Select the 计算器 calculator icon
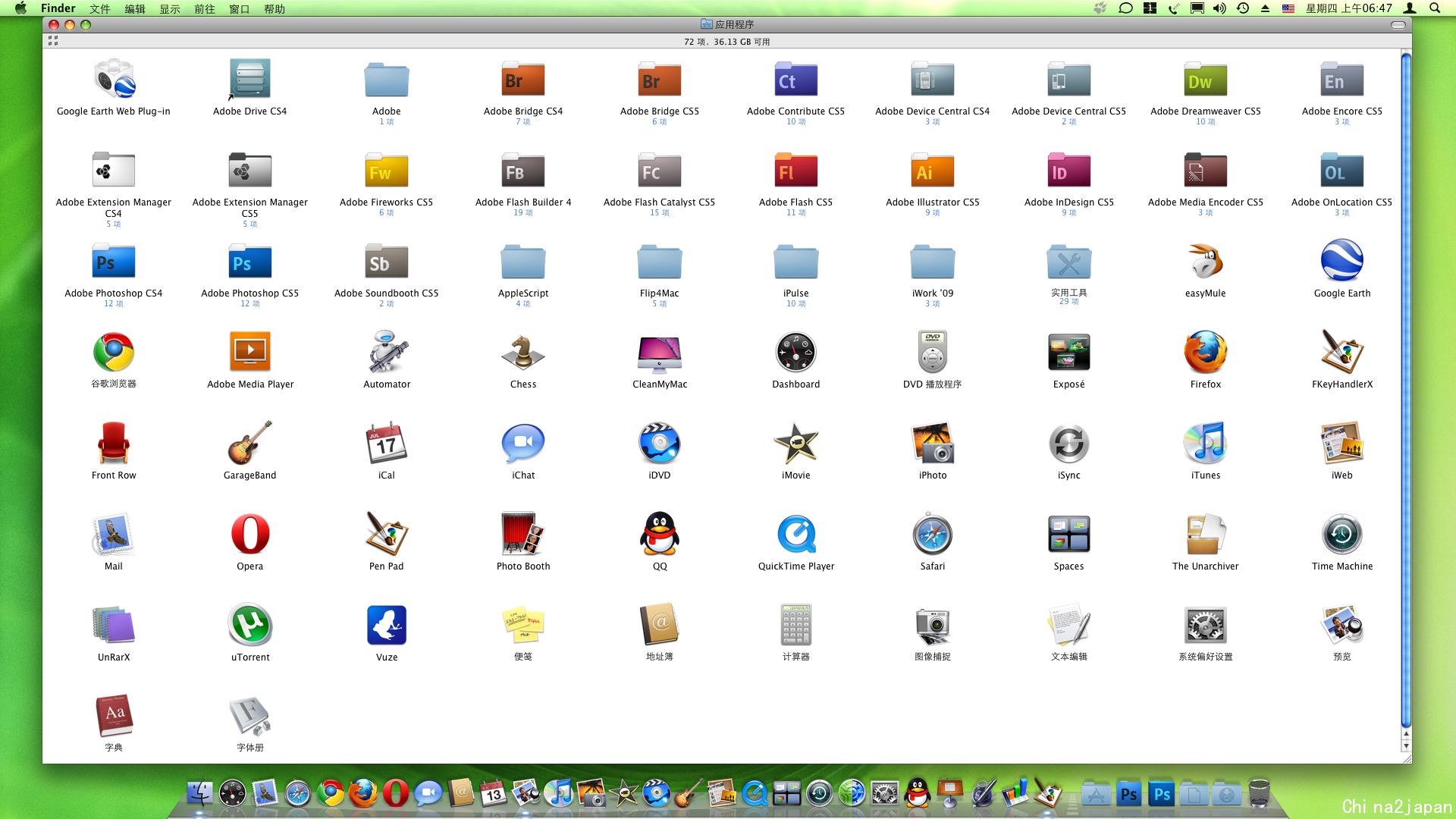The image size is (1456, 819). pos(796,625)
